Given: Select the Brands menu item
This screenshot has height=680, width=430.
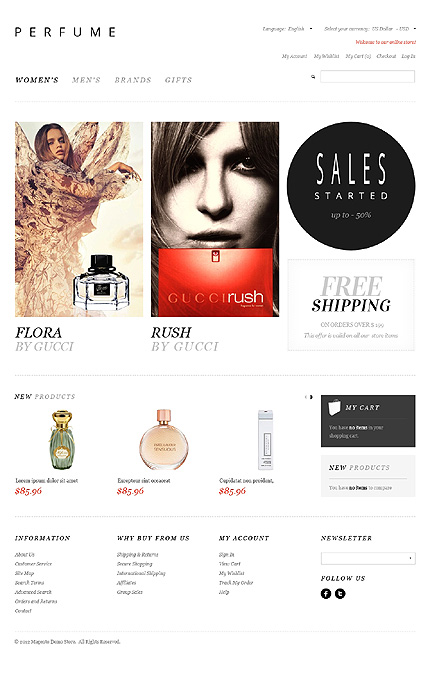Looking at the screenshot, I should [x=133, y=80].
